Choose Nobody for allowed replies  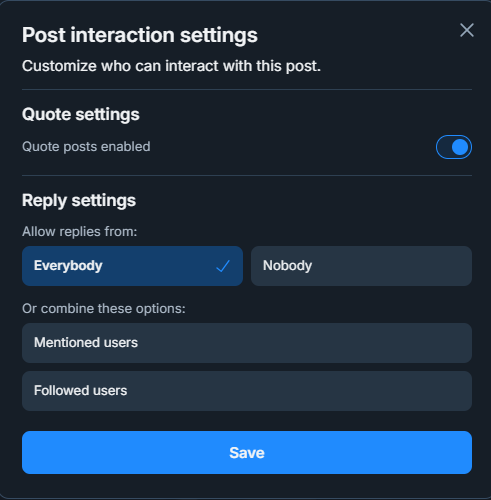click(361, 266)
